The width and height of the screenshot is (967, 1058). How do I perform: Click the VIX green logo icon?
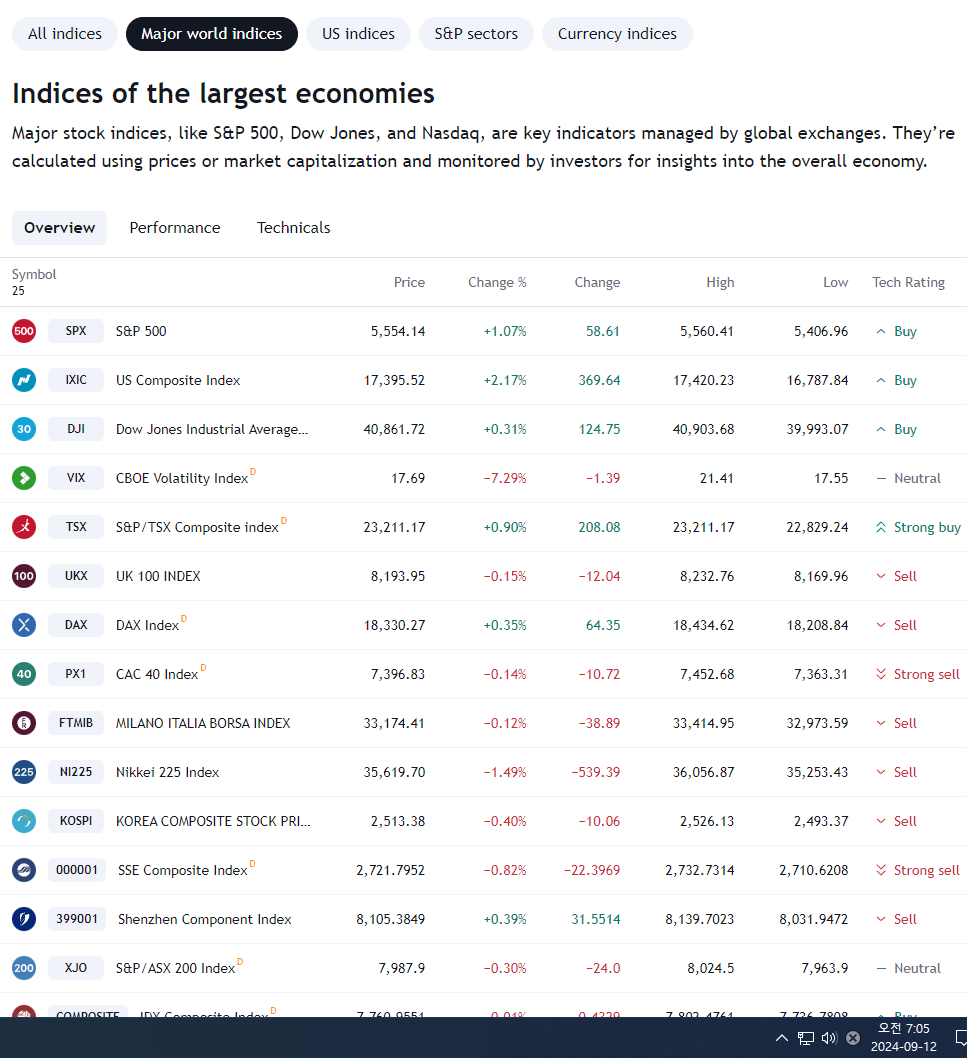[24, 478]
